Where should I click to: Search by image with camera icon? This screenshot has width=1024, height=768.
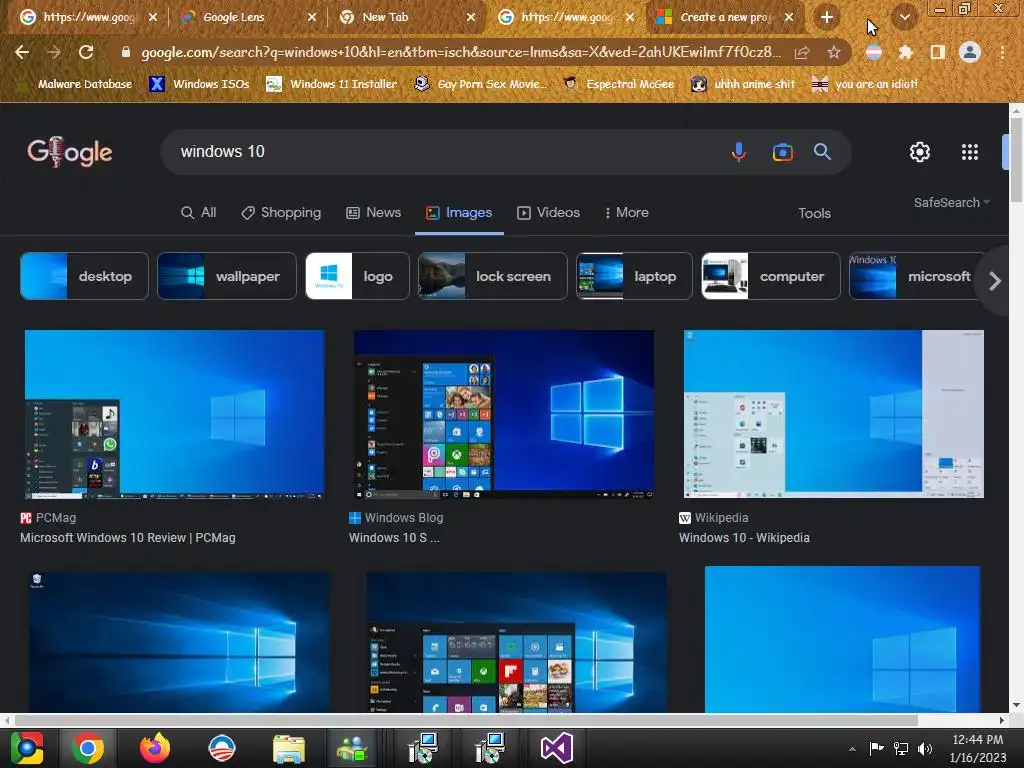(x=782, y=152)
